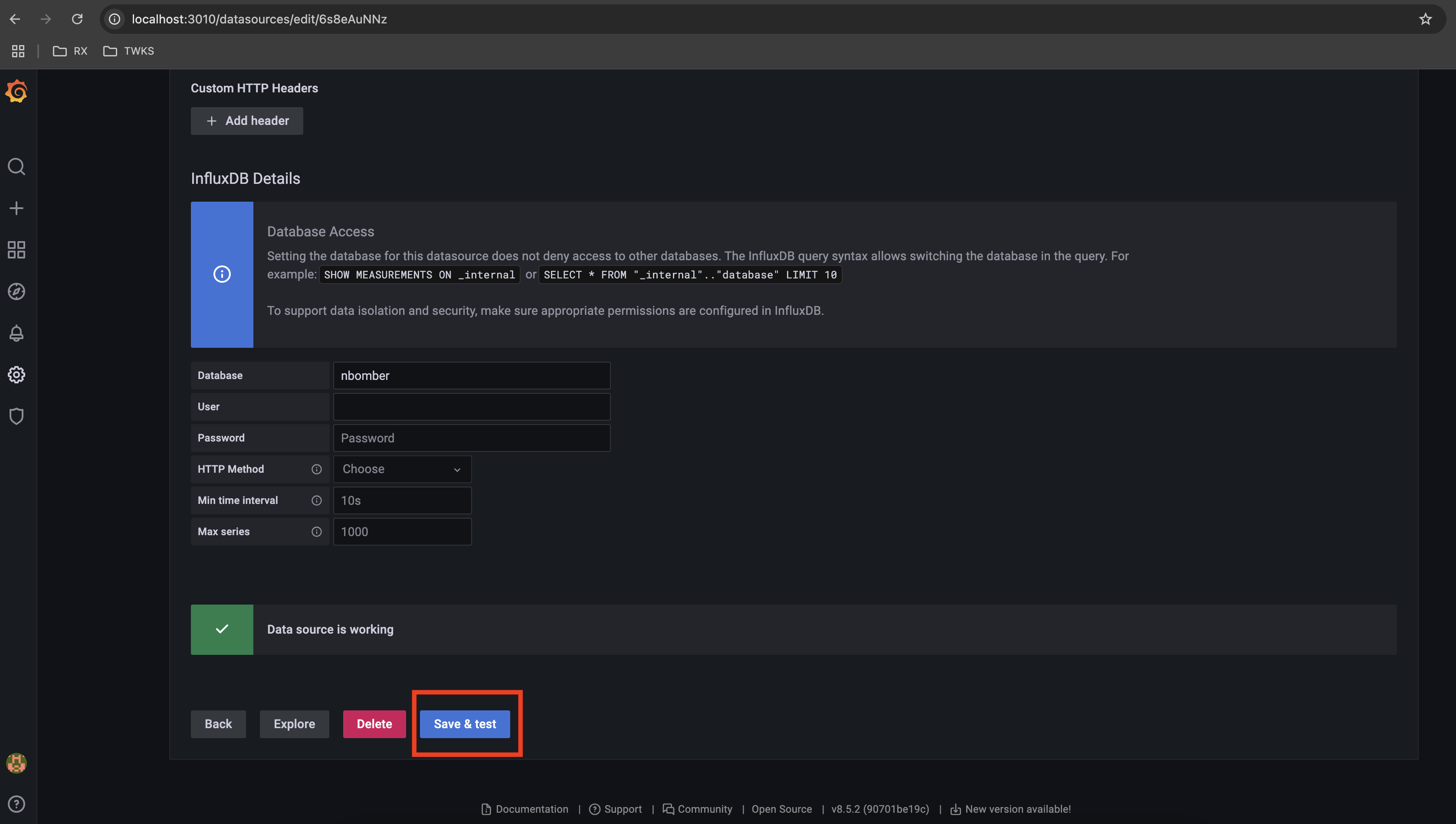Click the Grafana logo icon
This screenshot has height=824, width=1456.
pos(15,92)
